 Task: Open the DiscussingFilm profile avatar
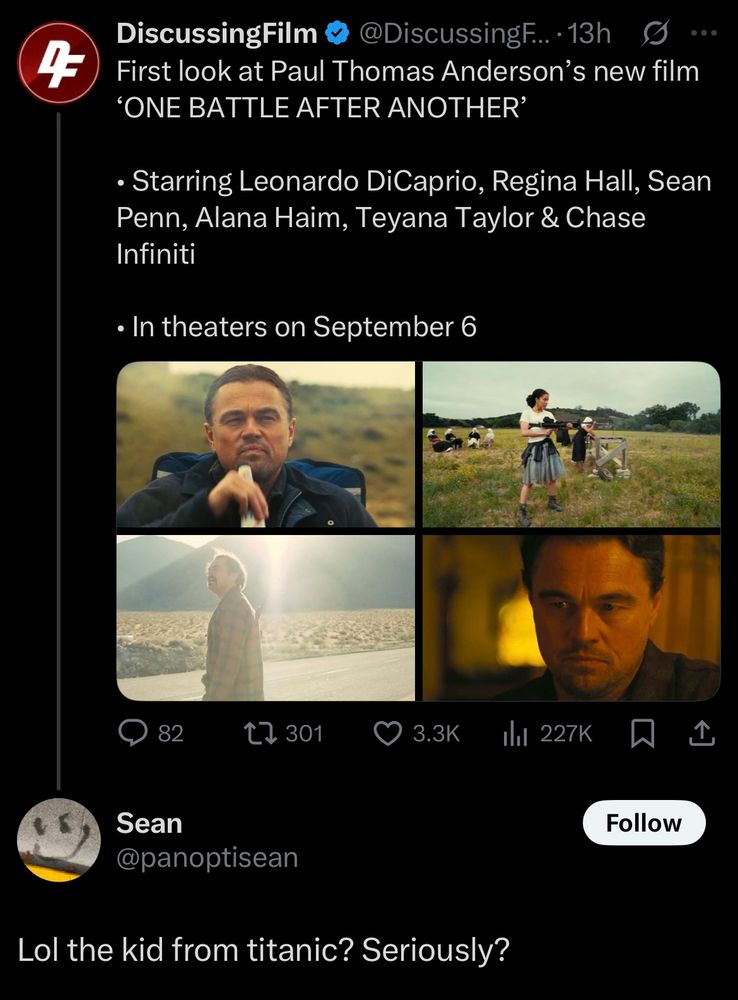(x=59, y=62)
